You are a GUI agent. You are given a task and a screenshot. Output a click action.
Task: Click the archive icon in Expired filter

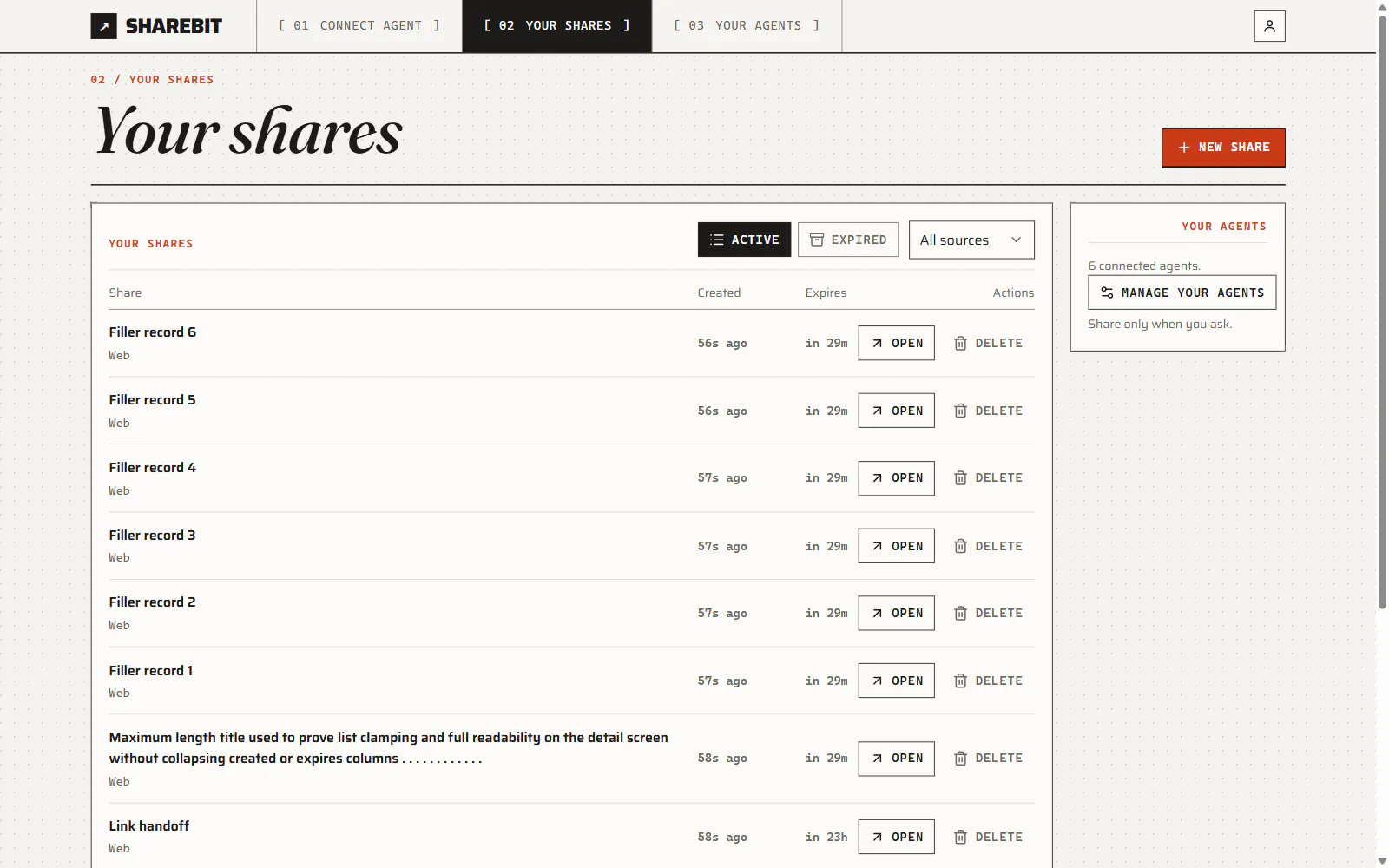point(817,240)
